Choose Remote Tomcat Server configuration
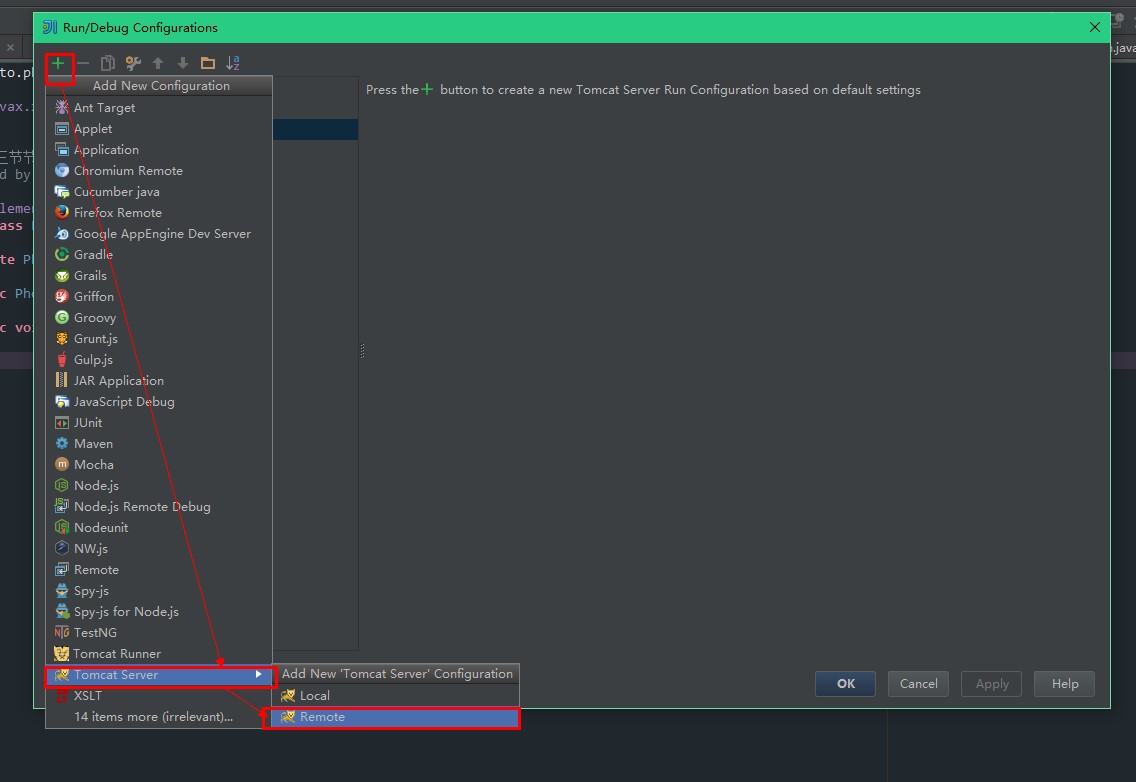1136x782 pixels. 396,717
